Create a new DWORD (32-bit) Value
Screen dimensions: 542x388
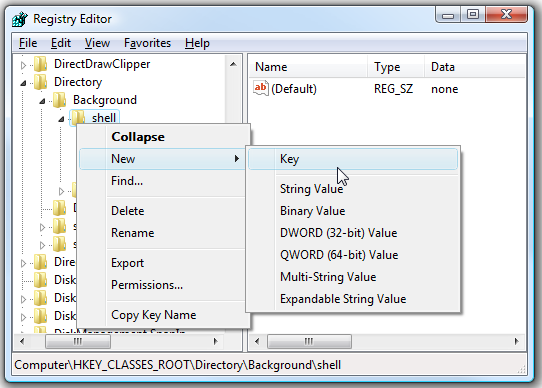pos(353,233)
